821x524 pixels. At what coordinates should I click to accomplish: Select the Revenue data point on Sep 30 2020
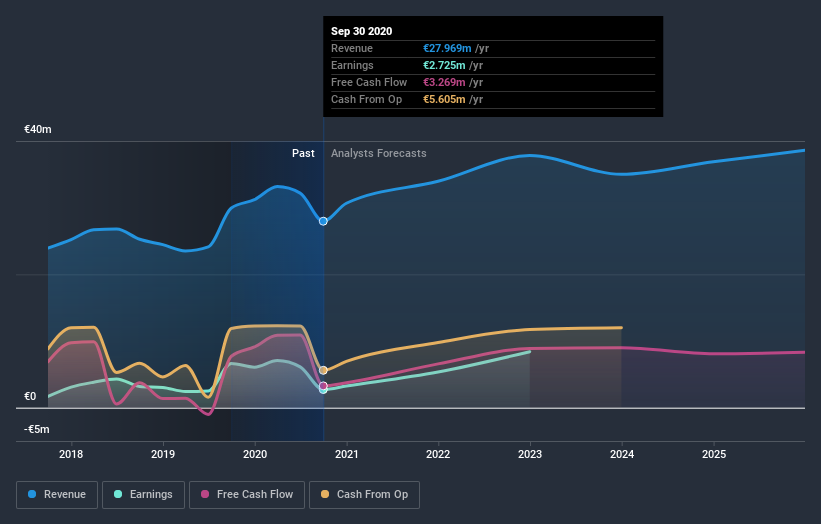pyautogui.click(x=323, y=221)
